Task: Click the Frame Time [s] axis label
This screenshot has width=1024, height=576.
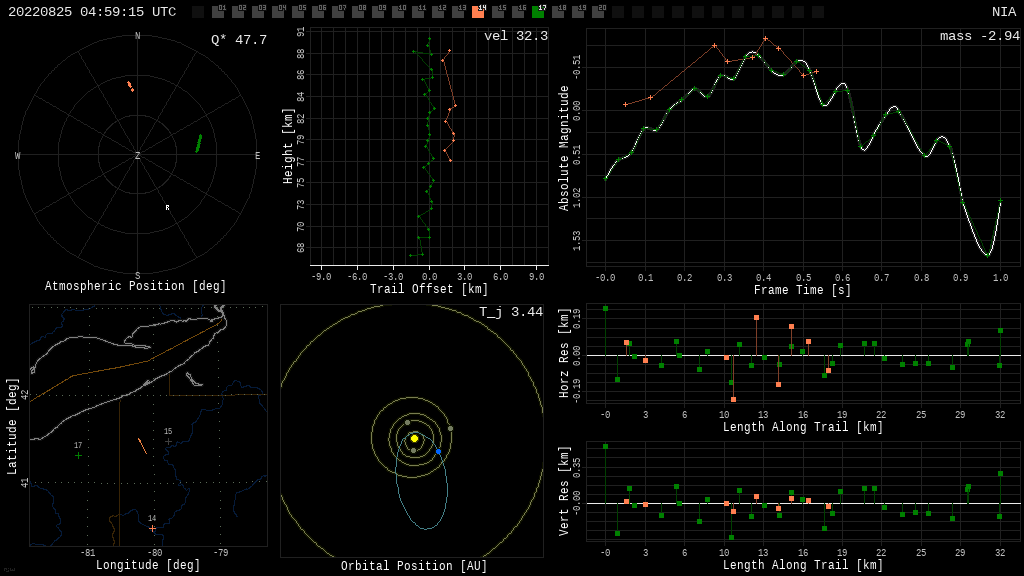Action: pyautogui.click(x=802, y=289)
